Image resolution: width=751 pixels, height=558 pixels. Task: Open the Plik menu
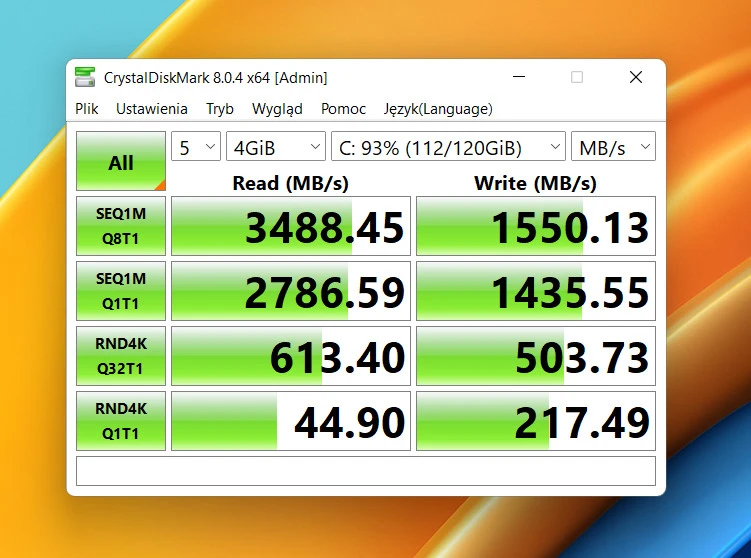[x=87, y=109]
